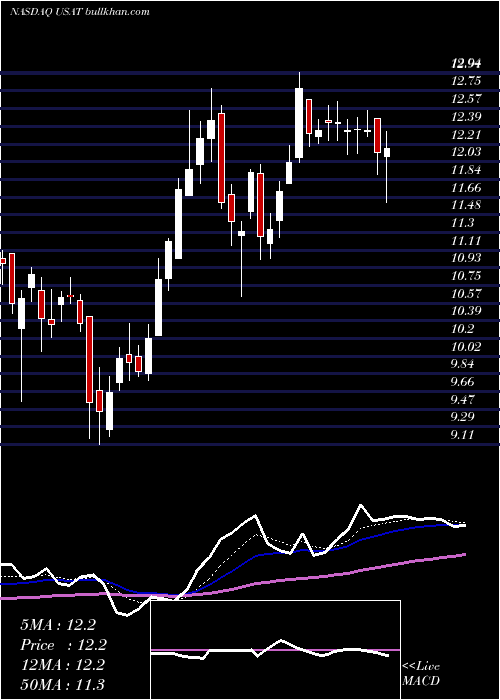500x700 pixels.
Task: Select the 10.2 price label
Action: tap(462, 329)
